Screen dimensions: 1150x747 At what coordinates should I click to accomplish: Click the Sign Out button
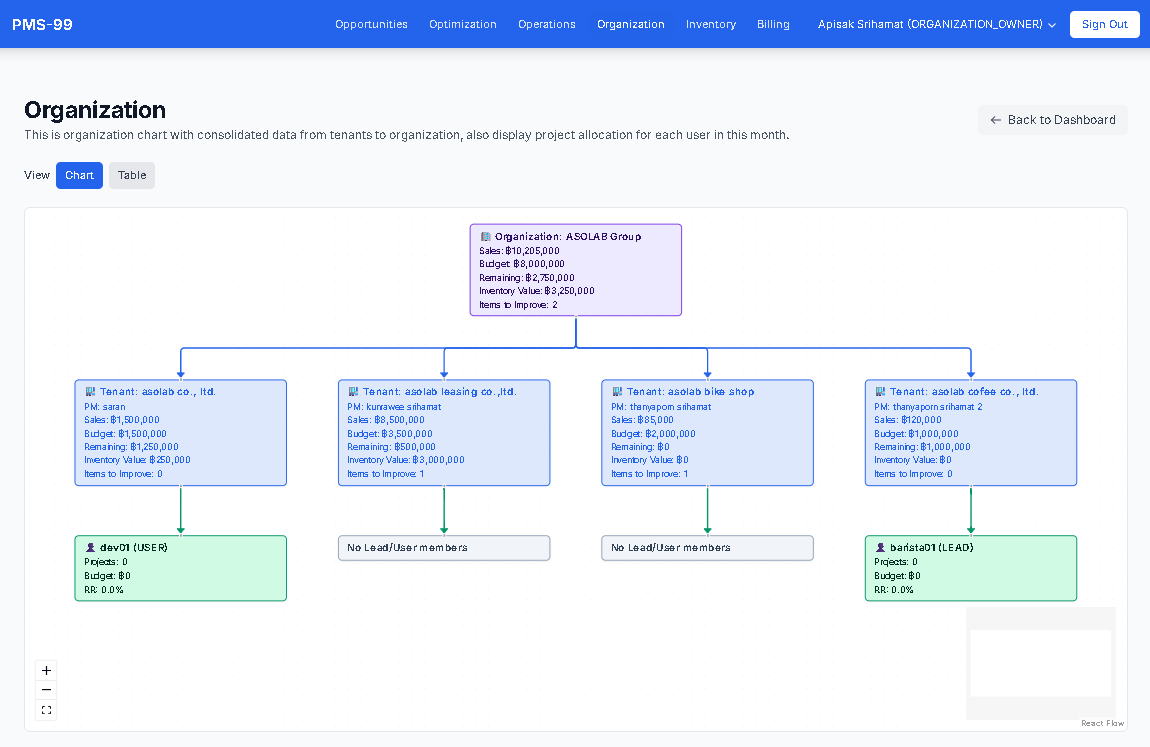tap(1104, 24)
